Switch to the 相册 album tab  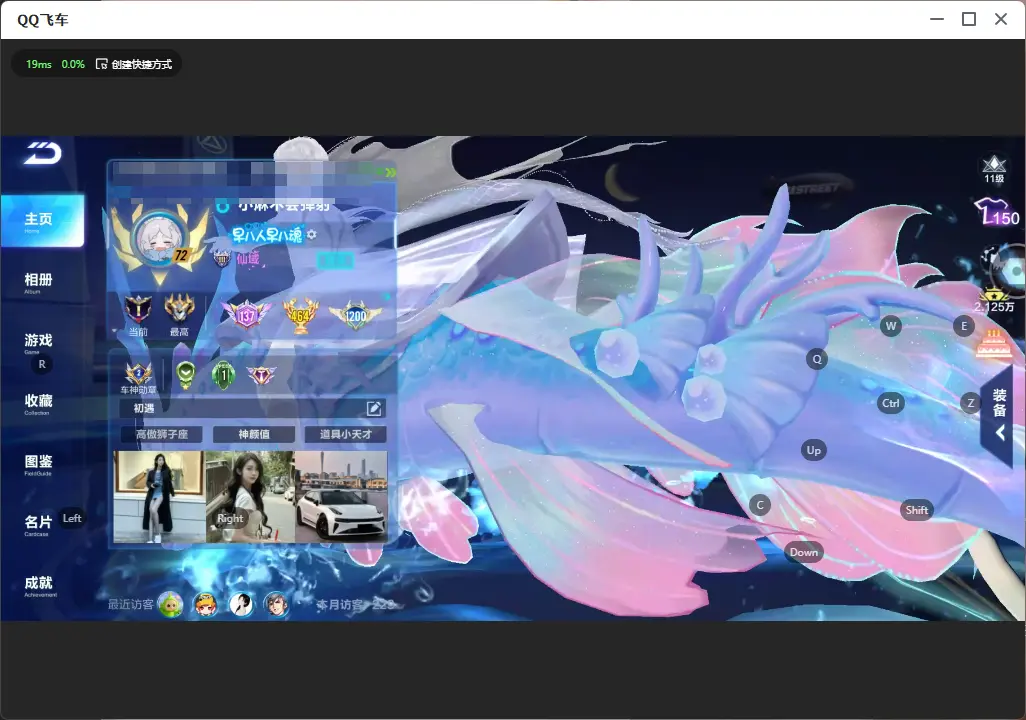38,282
